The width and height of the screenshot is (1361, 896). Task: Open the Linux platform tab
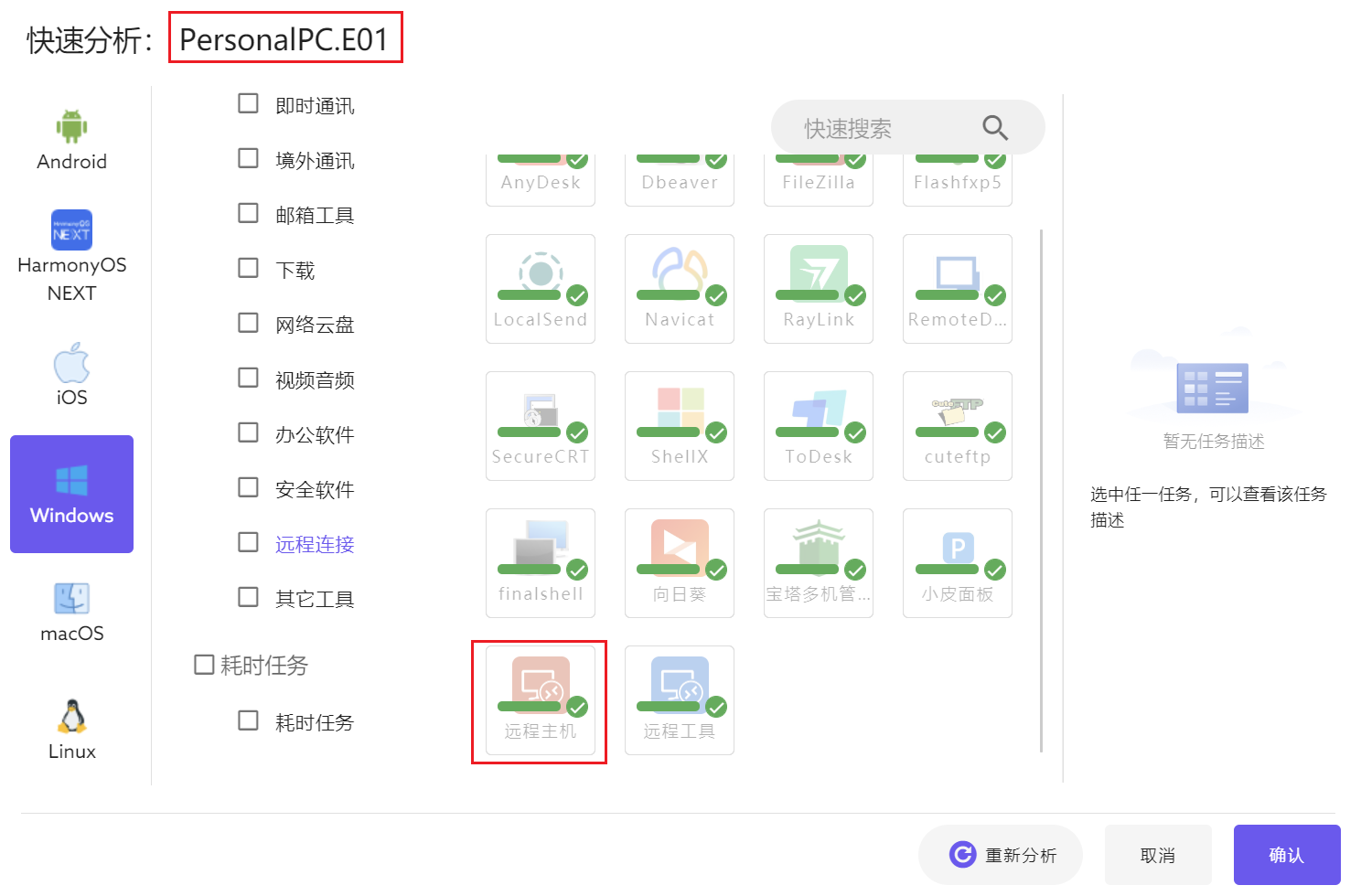pyautogui.click(x=71, y=730)
